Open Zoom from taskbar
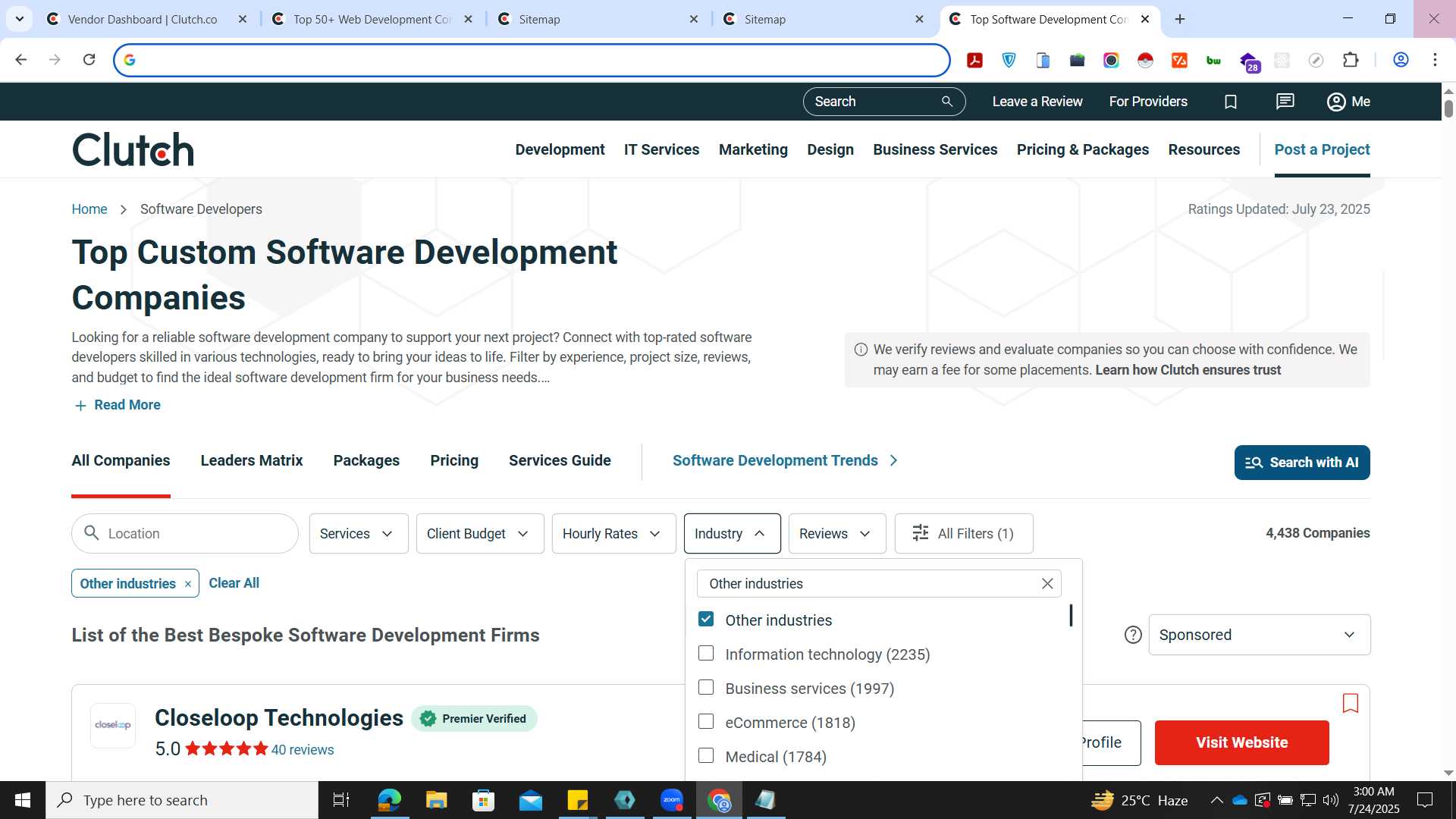 pos(672,800)
